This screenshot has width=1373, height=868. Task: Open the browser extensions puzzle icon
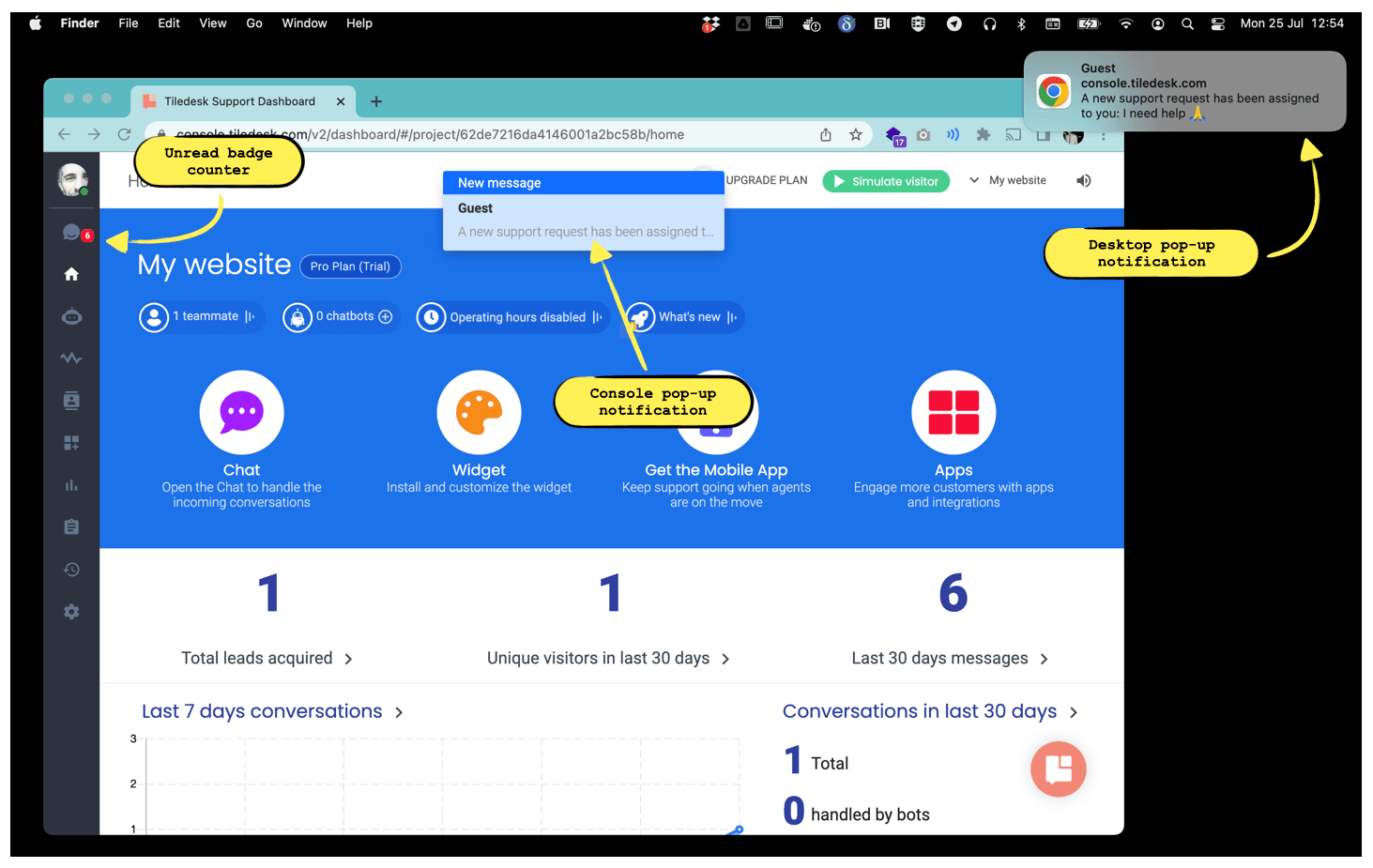coord(984,134)
